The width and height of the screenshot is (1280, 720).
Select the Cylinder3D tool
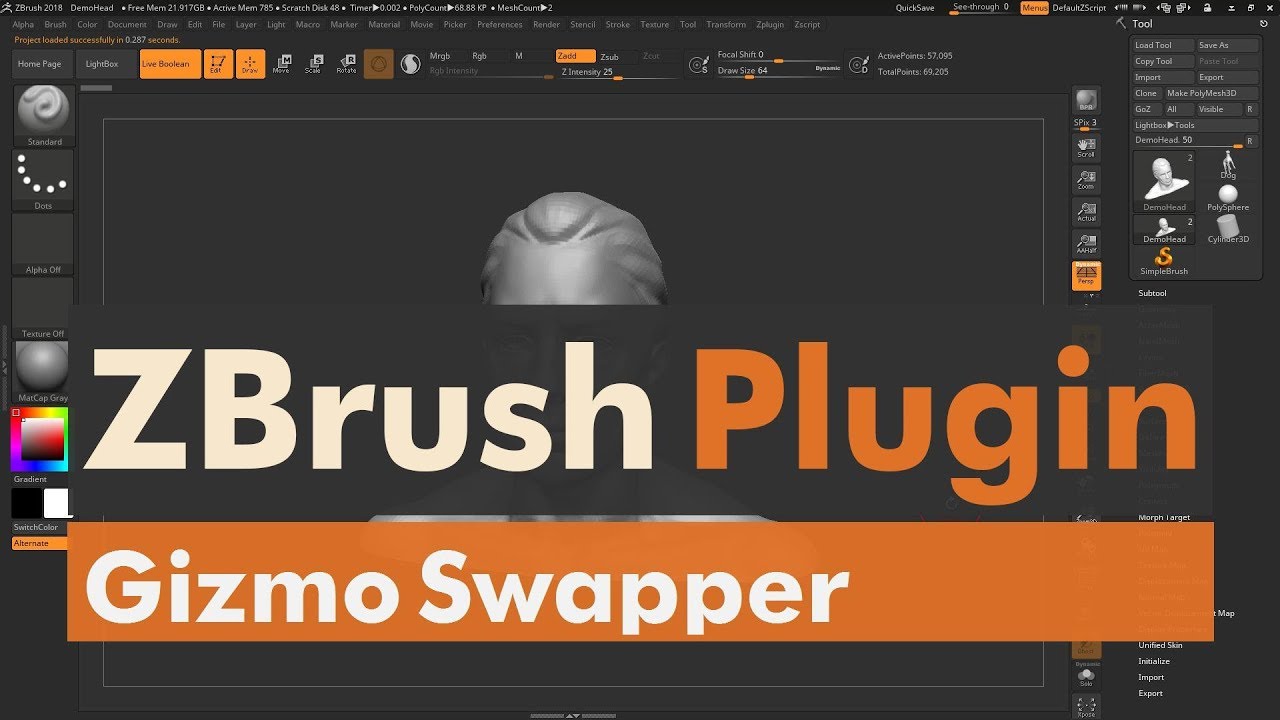(x=1228, y=230)
